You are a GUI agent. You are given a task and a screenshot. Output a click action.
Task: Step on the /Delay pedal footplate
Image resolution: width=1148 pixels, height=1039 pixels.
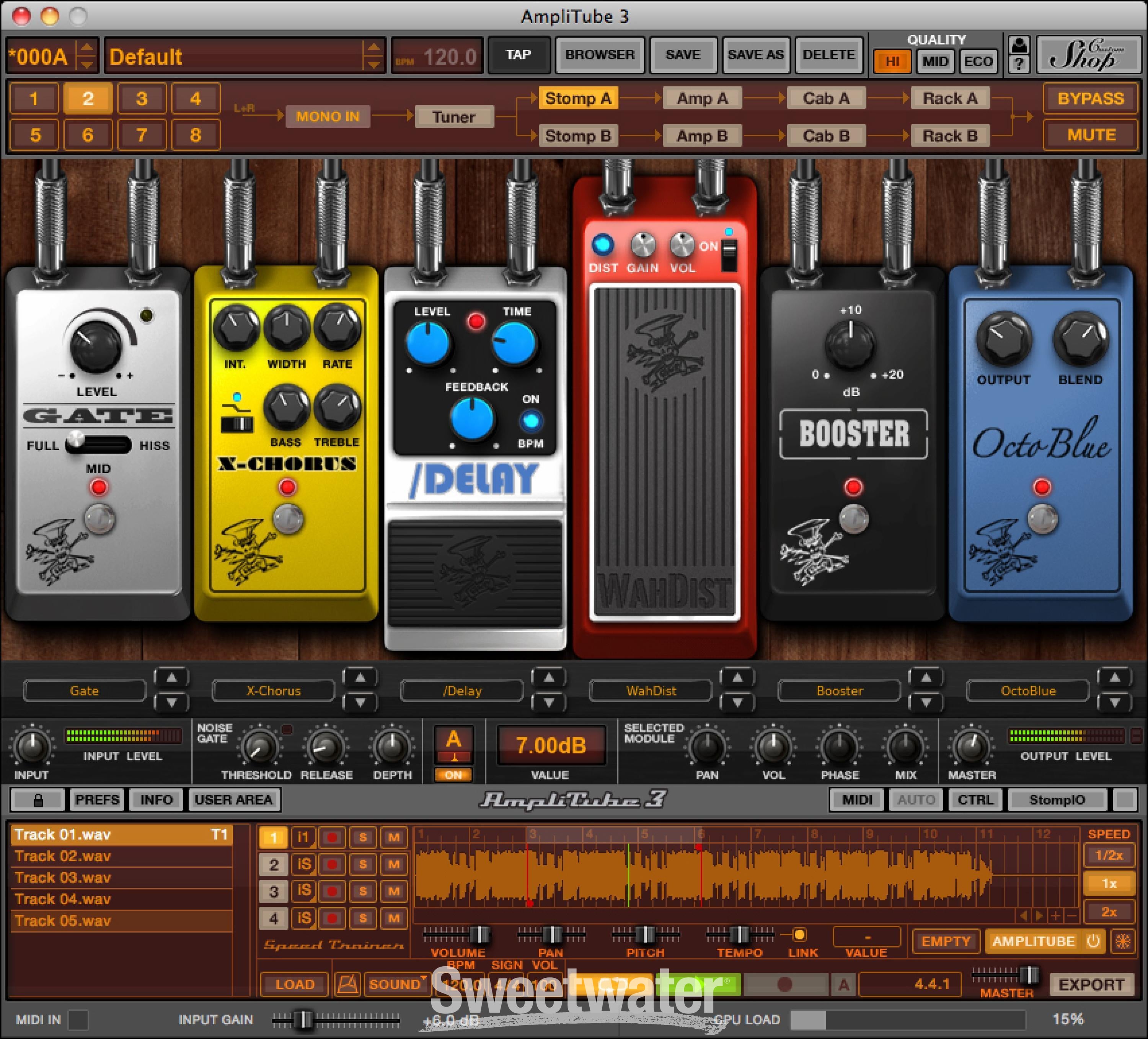tap(475, 573)
